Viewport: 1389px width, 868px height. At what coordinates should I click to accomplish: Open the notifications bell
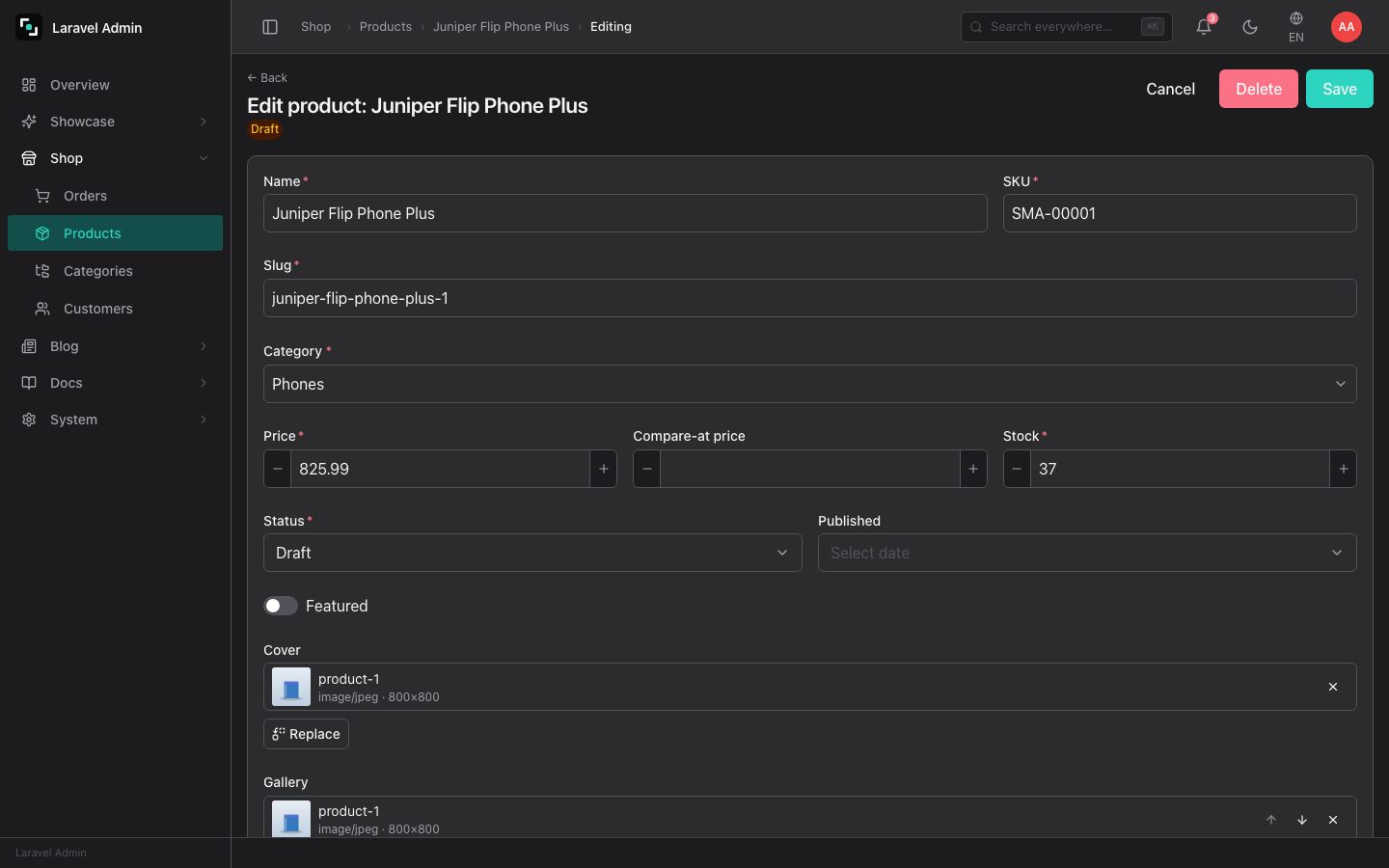pyautogui.click(x=1204, y=27)
